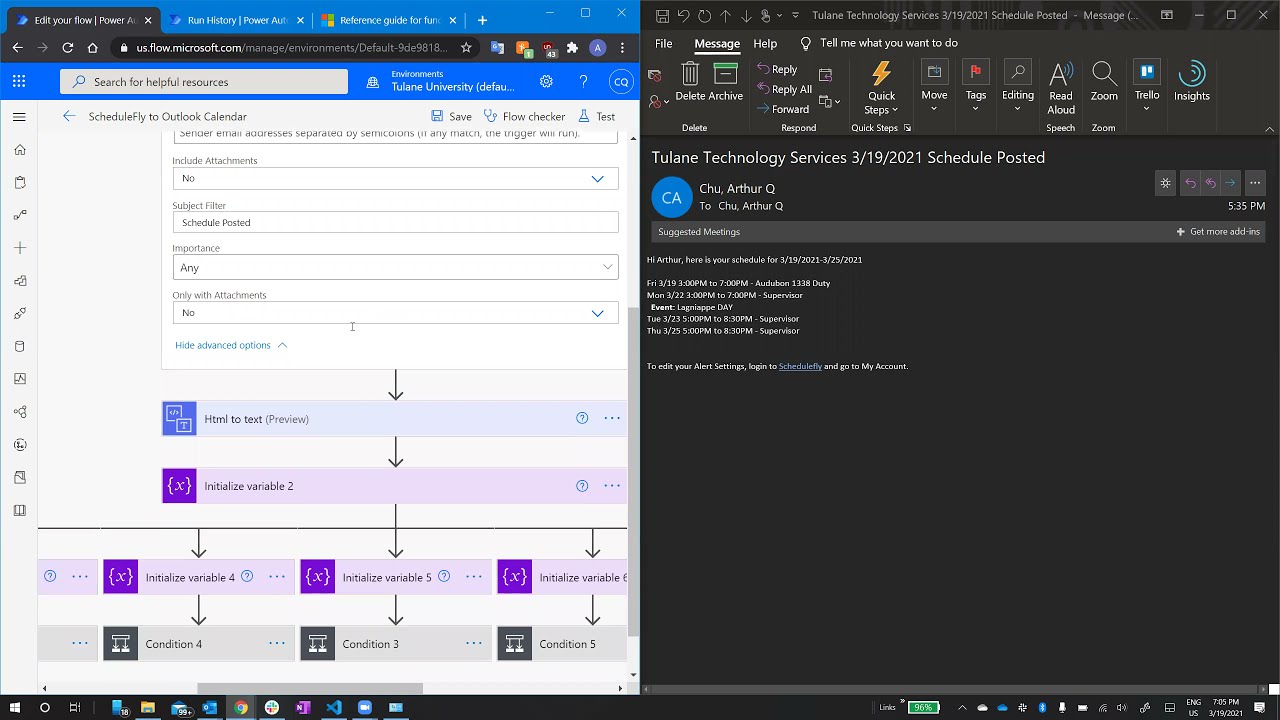Screen dimensions: 1280x720
Task: Open more options for Initialize variable 4
Action: point(277,577)
